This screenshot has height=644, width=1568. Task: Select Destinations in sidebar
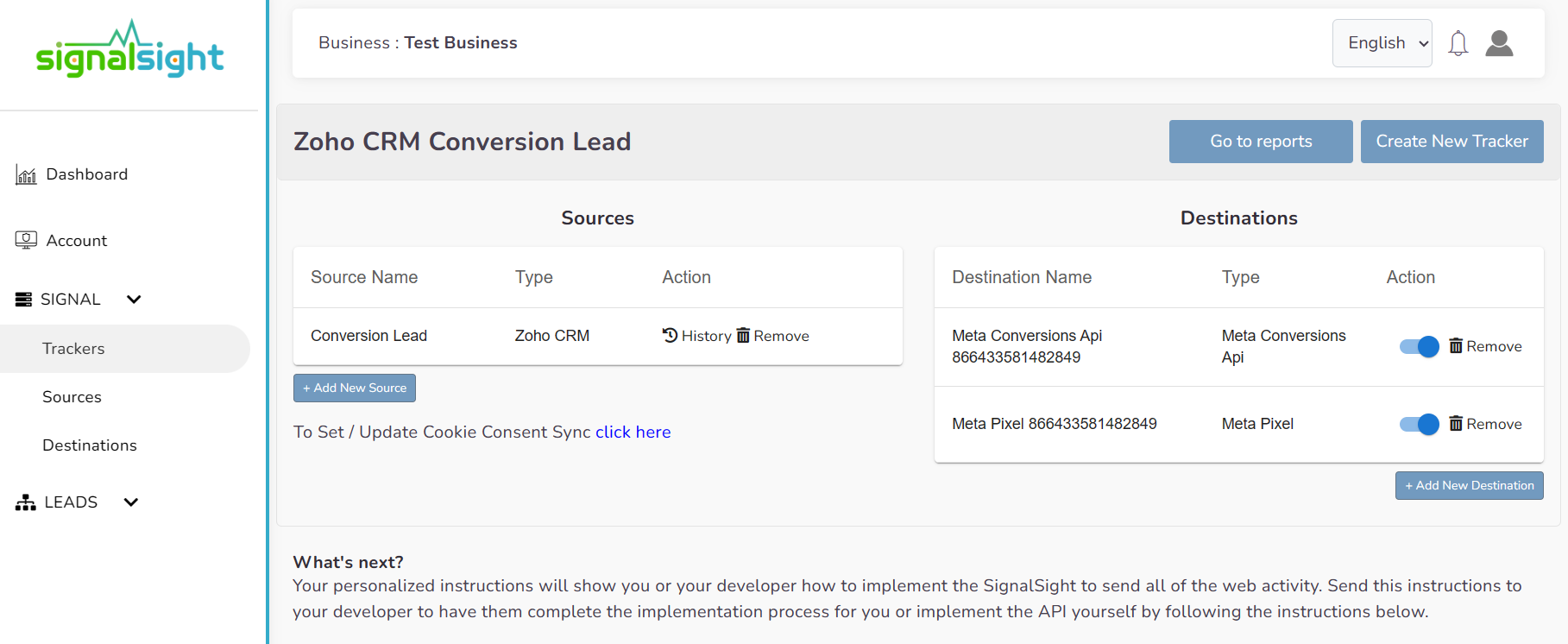click(x=90, y=445)
